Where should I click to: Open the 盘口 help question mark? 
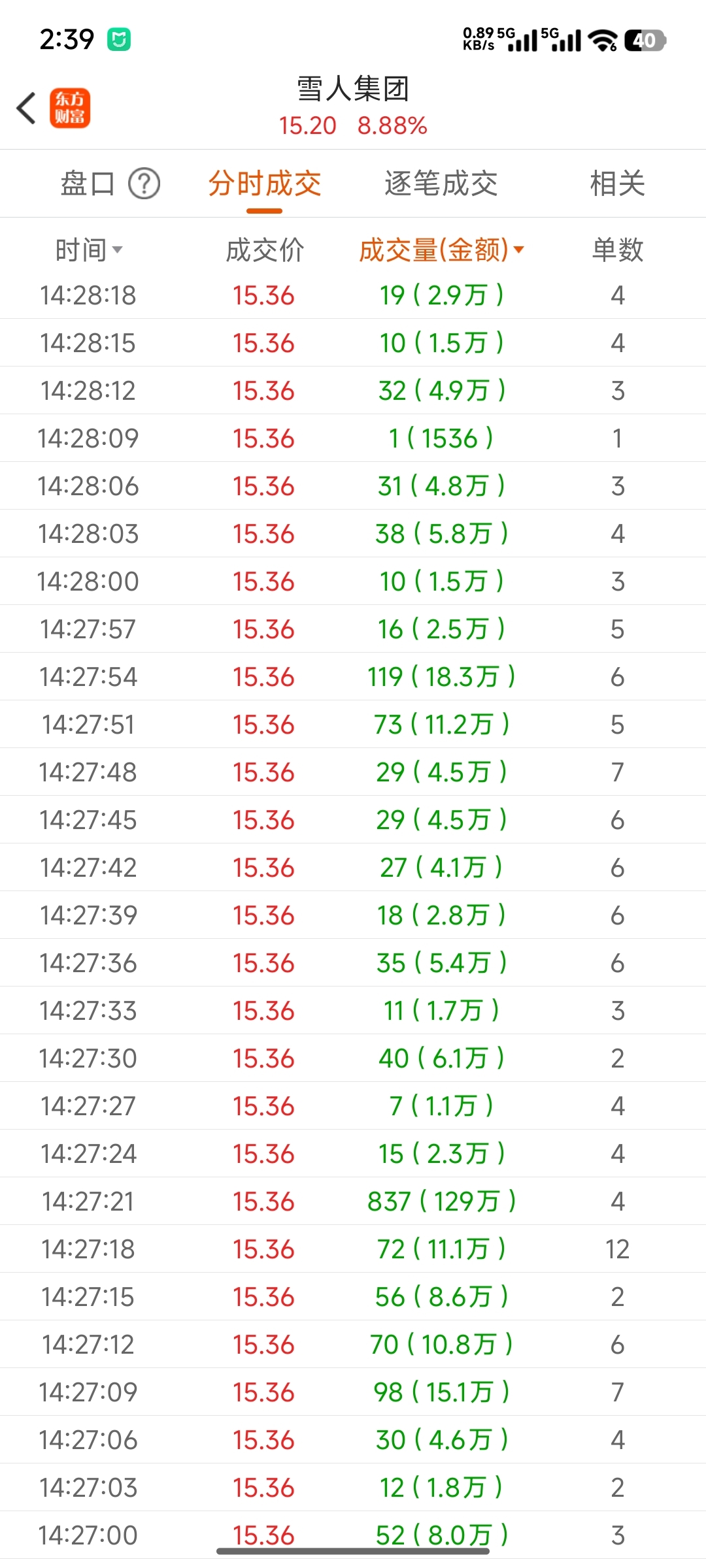pos(144,184)
